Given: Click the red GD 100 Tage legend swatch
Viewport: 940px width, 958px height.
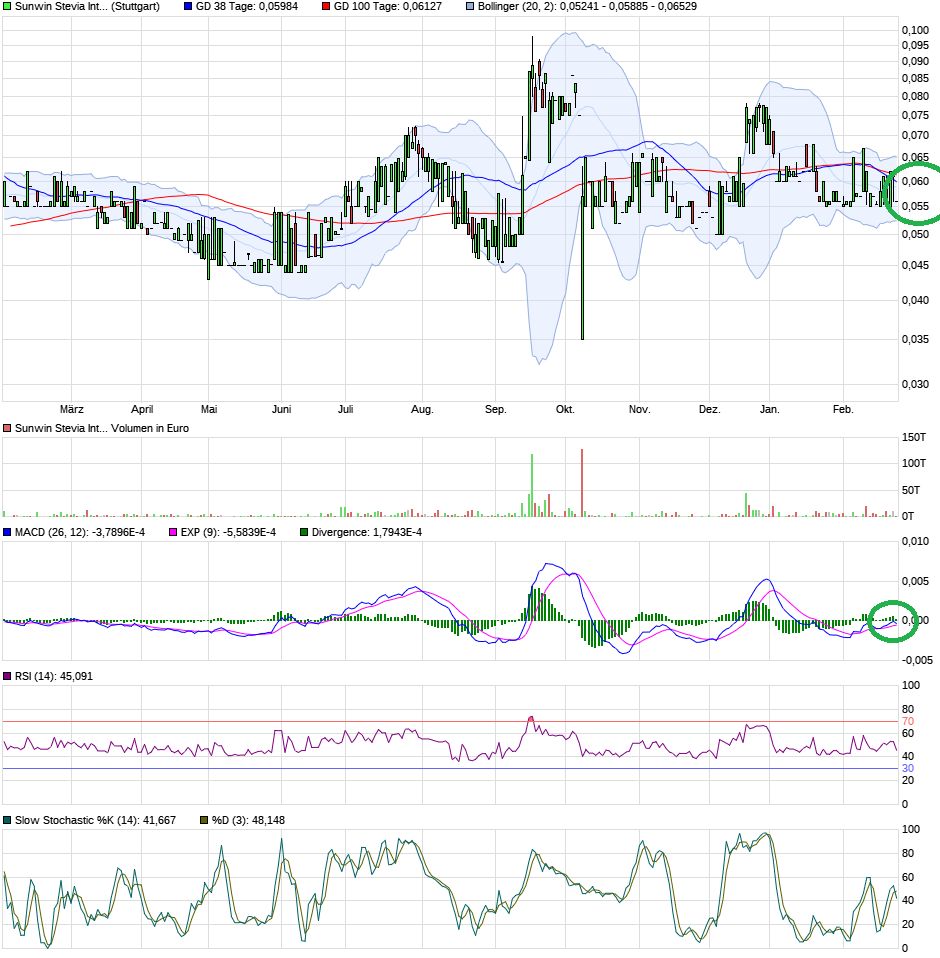Looking at the screenshot, I should coord(326,6).
